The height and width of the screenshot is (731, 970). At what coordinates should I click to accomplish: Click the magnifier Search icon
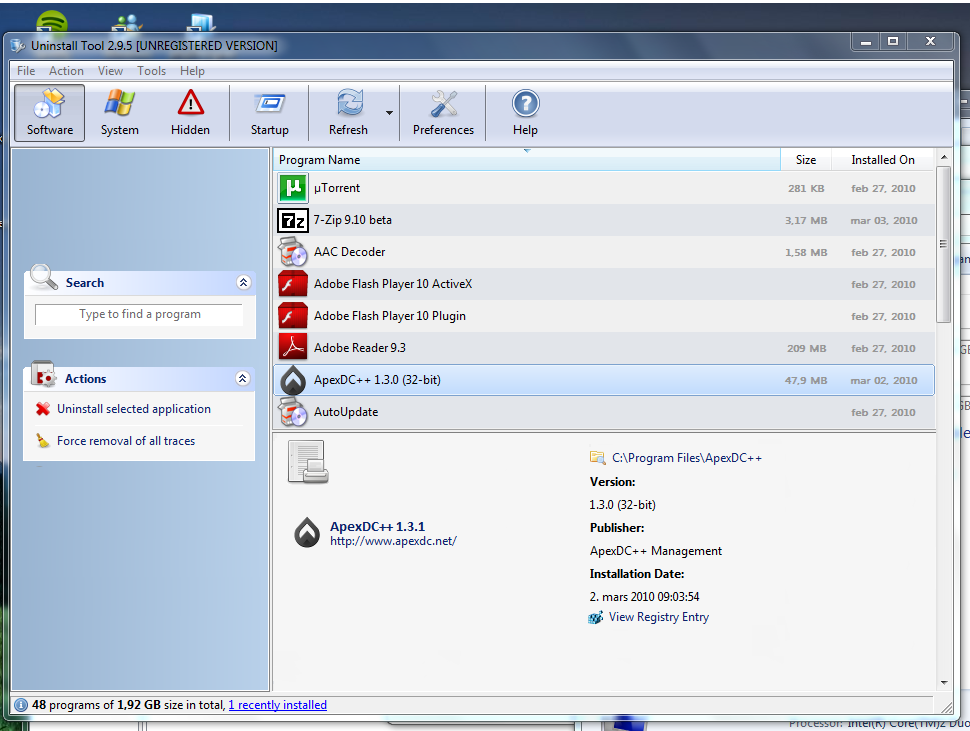click(43, 277)
